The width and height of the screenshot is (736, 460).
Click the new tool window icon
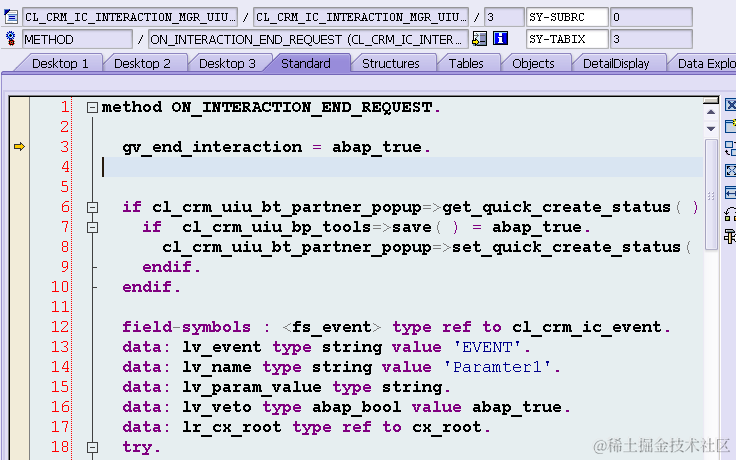(730, 126)
